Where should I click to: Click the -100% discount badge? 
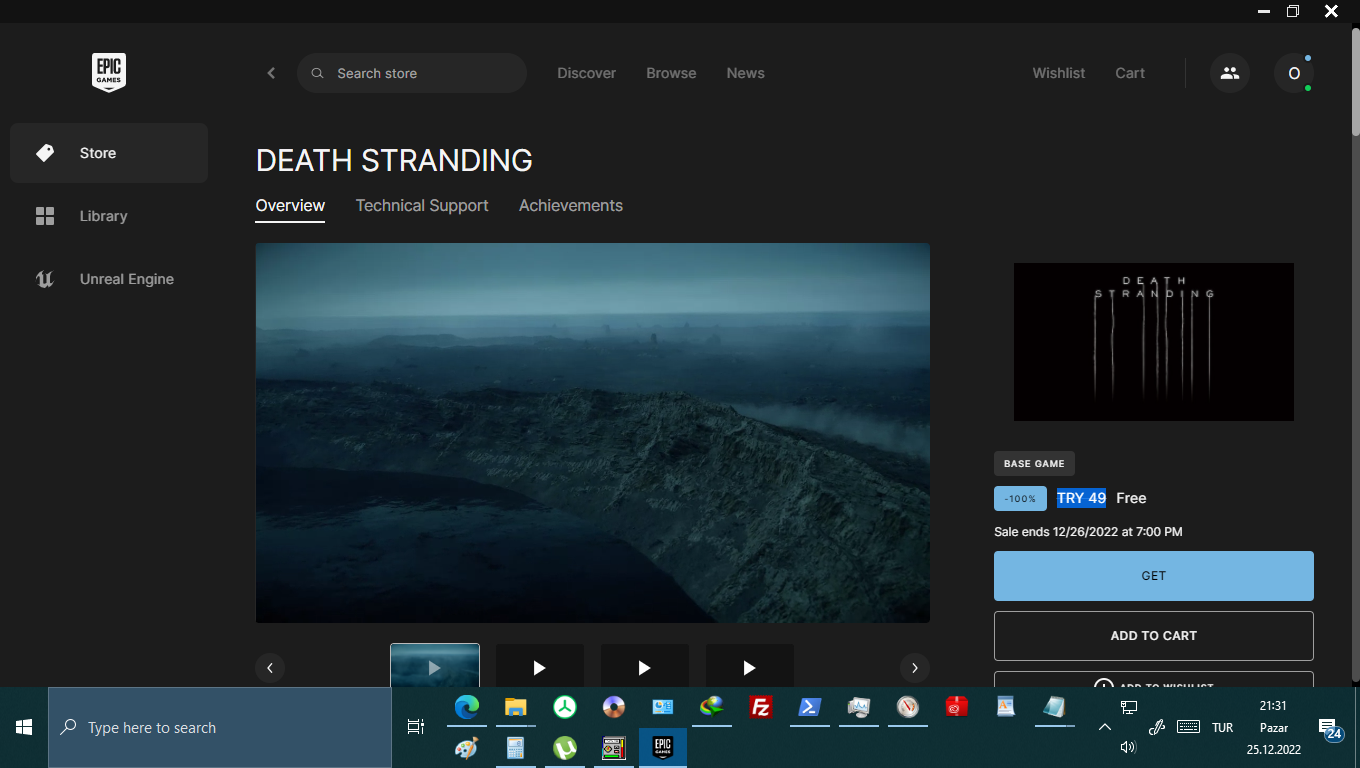coord(1020,498)
